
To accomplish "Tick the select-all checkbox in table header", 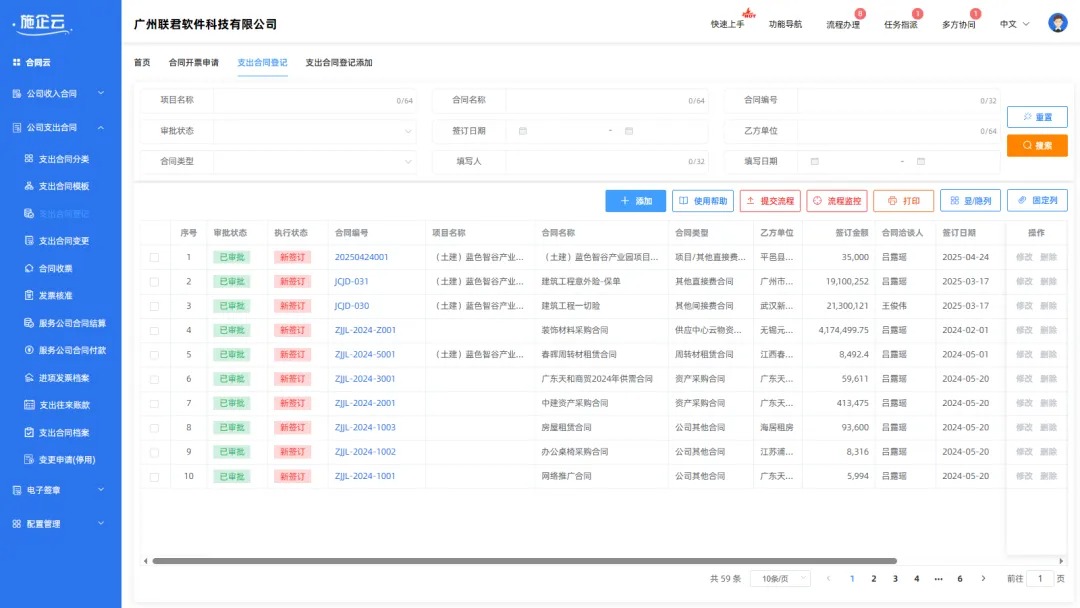I will 156,232.
